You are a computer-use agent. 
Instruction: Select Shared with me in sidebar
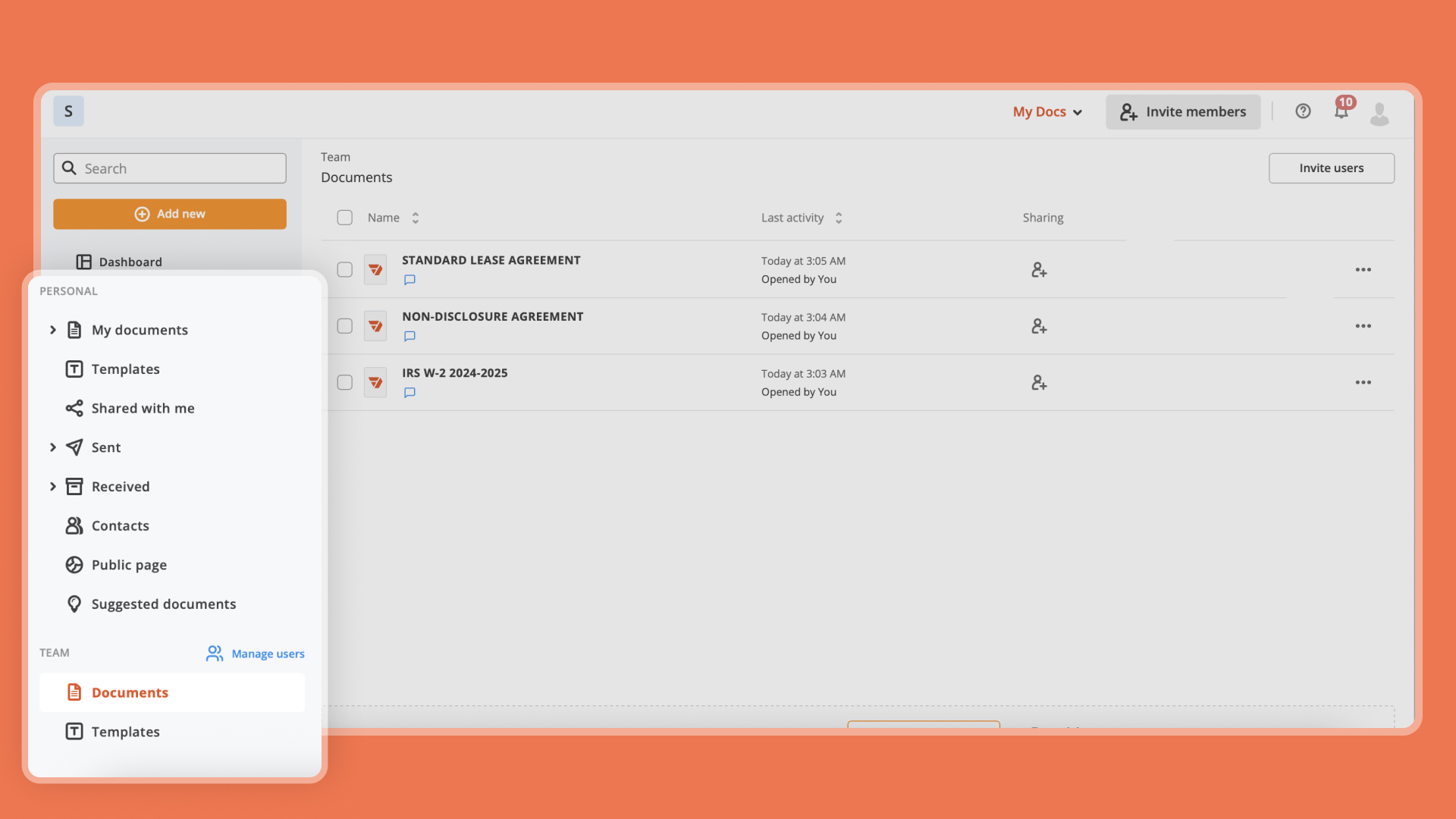pos(143,408)
